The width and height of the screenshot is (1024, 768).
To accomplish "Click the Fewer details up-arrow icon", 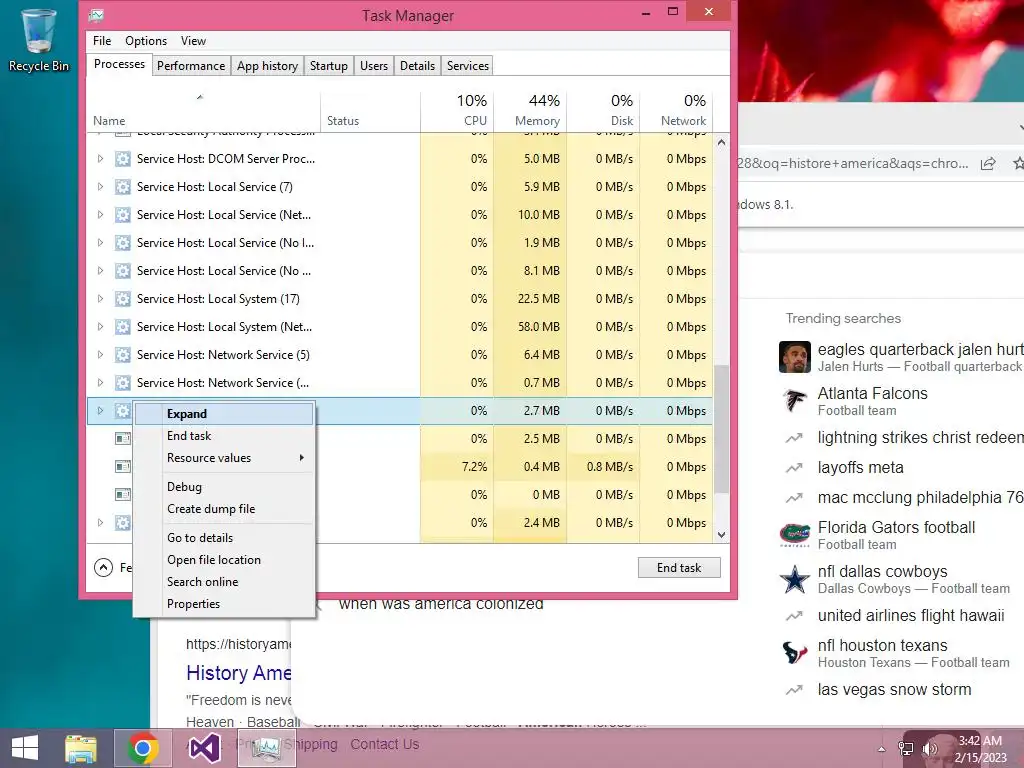I will [x=103, y=568].
